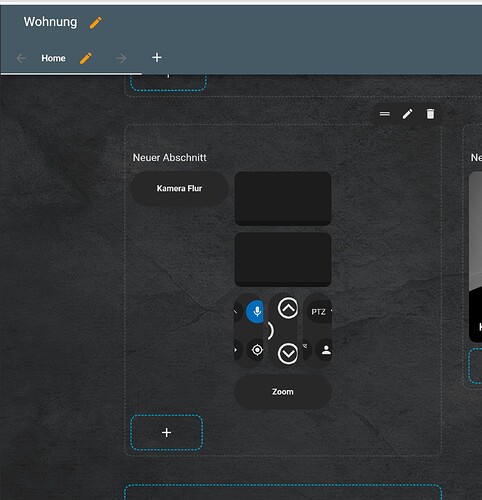The height and width of the screenshot is (500, 482).
Task: Select the Home tab
Action: coord(53,58)
